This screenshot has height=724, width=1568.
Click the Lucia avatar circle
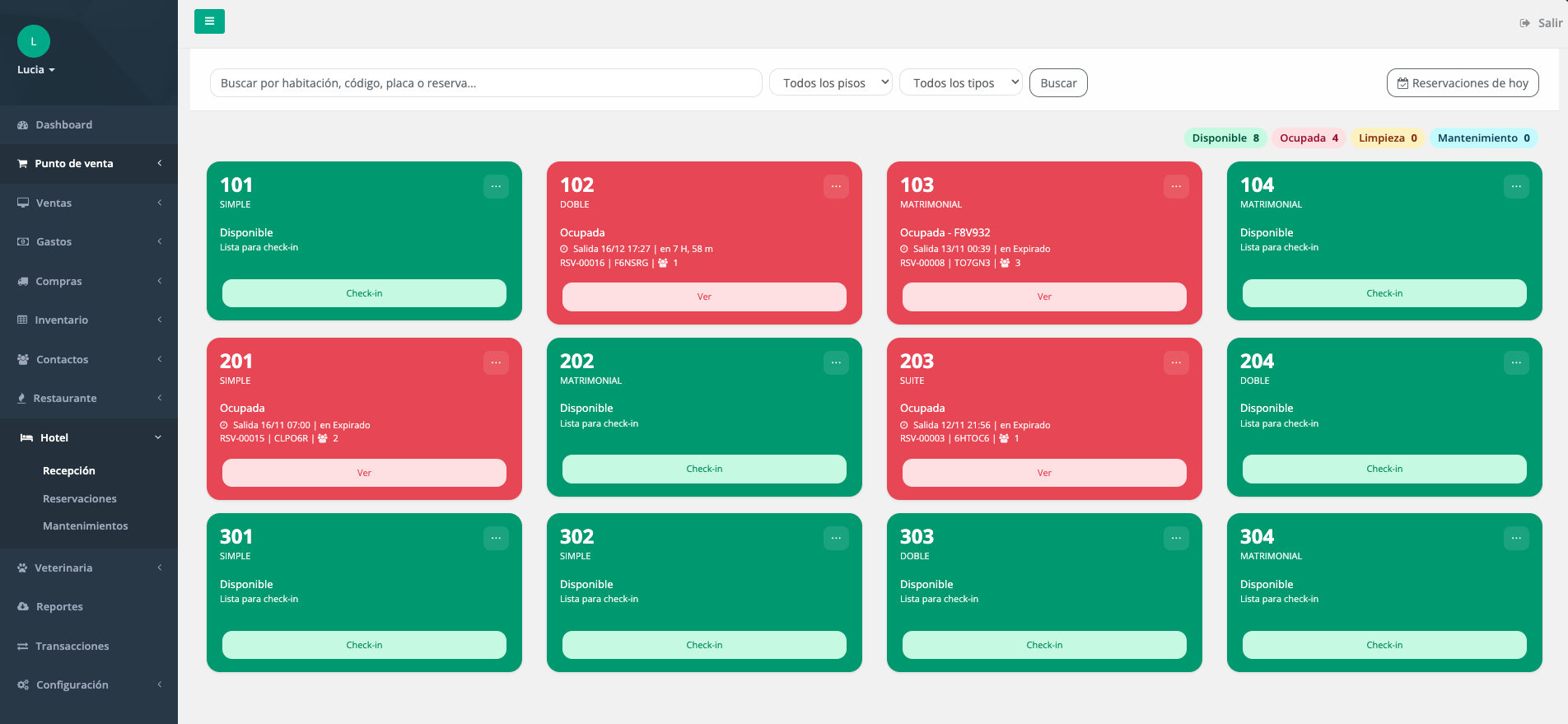click(34, 41)
